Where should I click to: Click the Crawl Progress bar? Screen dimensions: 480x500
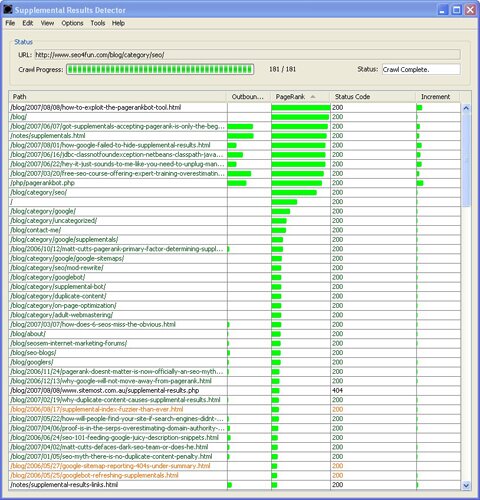pyautogui.click(x=160, y=69)
